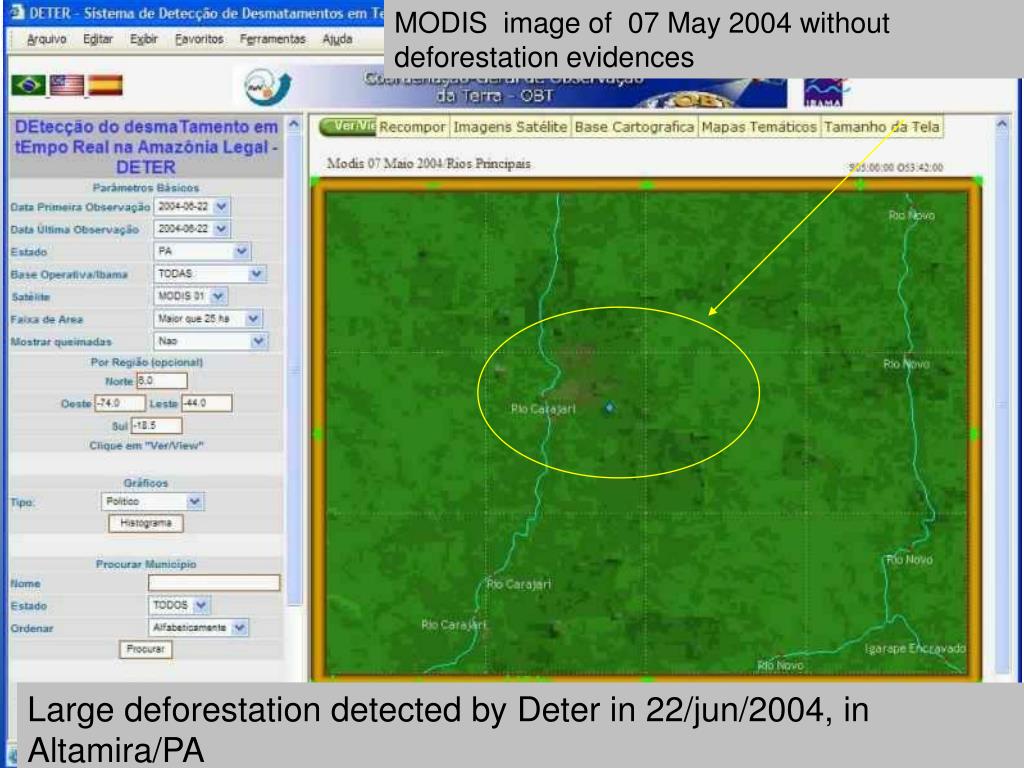The image size is (1024, 768).
Task: Click 'Por Região (opcional)' heading
Action: tap(146, 362)
